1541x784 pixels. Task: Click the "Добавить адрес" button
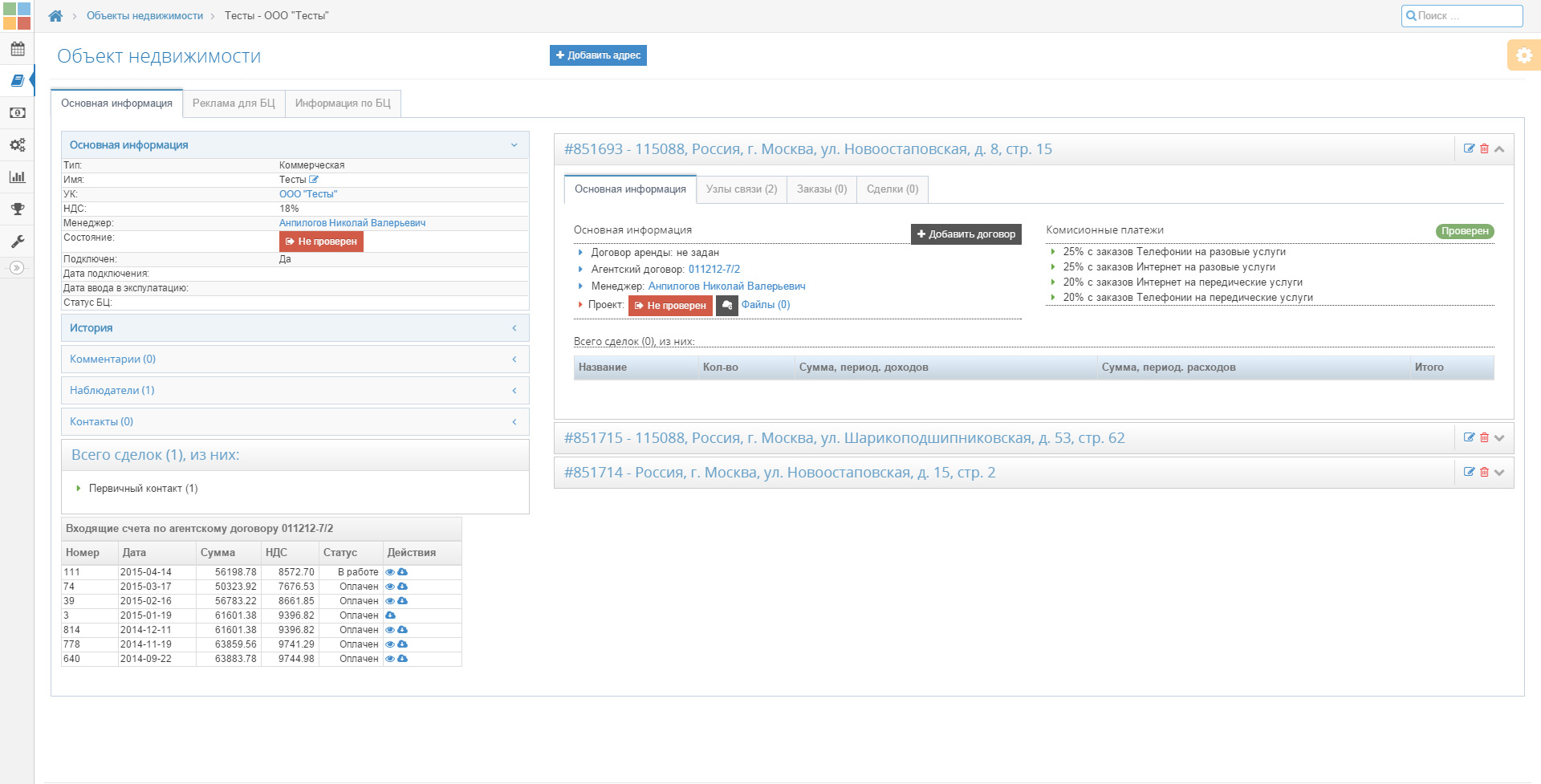point(598,55)
